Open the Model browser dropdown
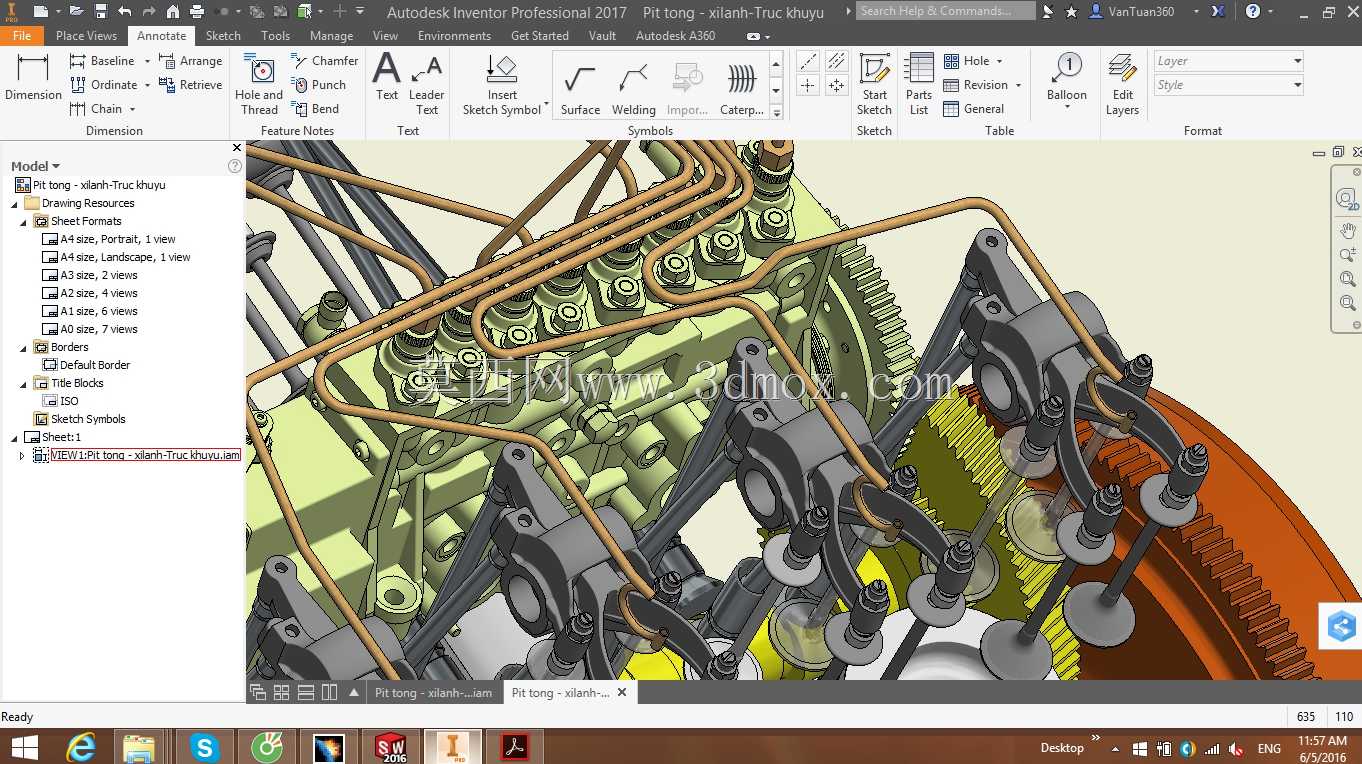Viewport: 1362px width, 764px height. click(36, 166)
